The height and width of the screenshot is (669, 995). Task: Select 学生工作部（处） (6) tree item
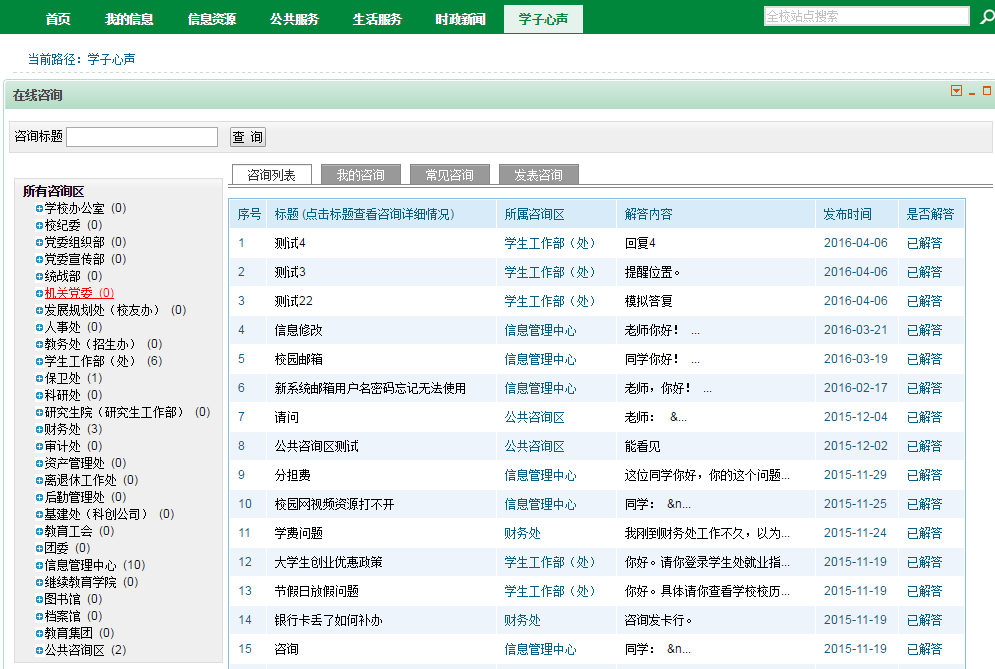[103, 361]
